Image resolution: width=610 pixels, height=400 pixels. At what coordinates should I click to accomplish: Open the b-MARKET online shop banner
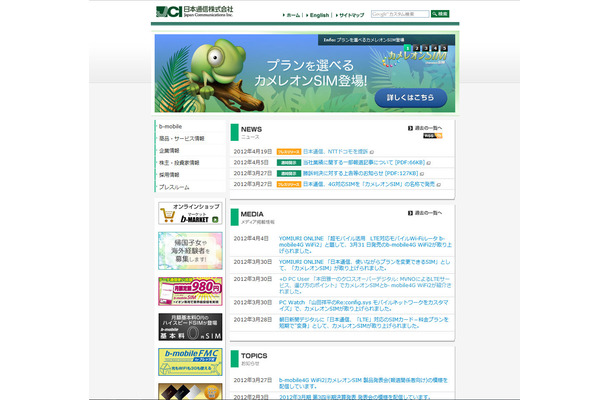pyautogui.click(x=190, y=213)
